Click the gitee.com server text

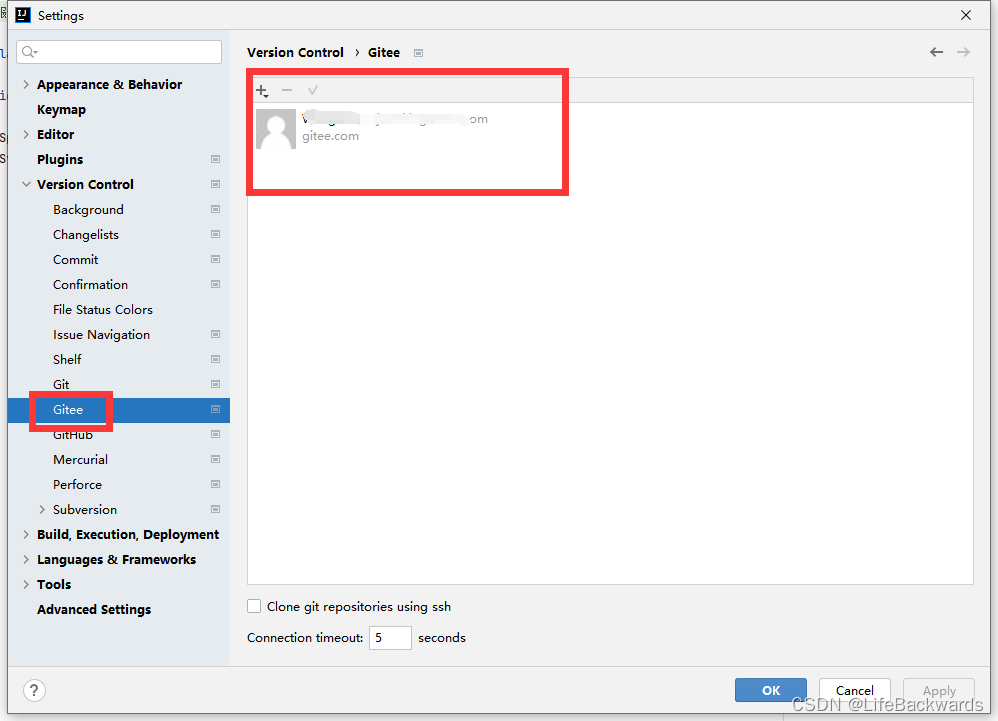330,136
